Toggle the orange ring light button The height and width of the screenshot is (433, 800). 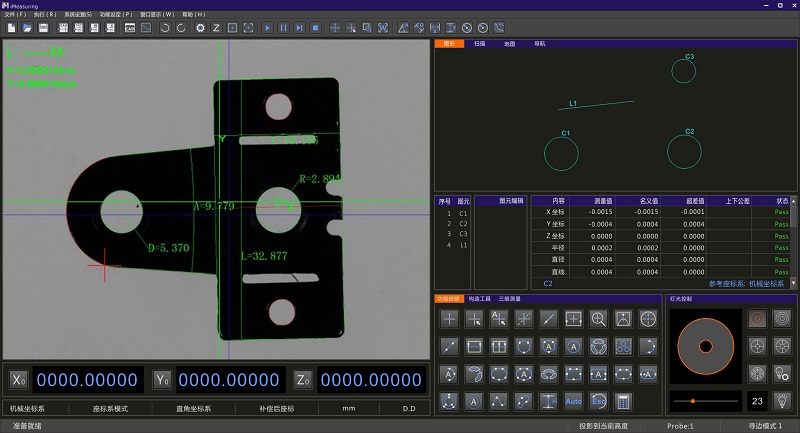click(x=757, y=319)
